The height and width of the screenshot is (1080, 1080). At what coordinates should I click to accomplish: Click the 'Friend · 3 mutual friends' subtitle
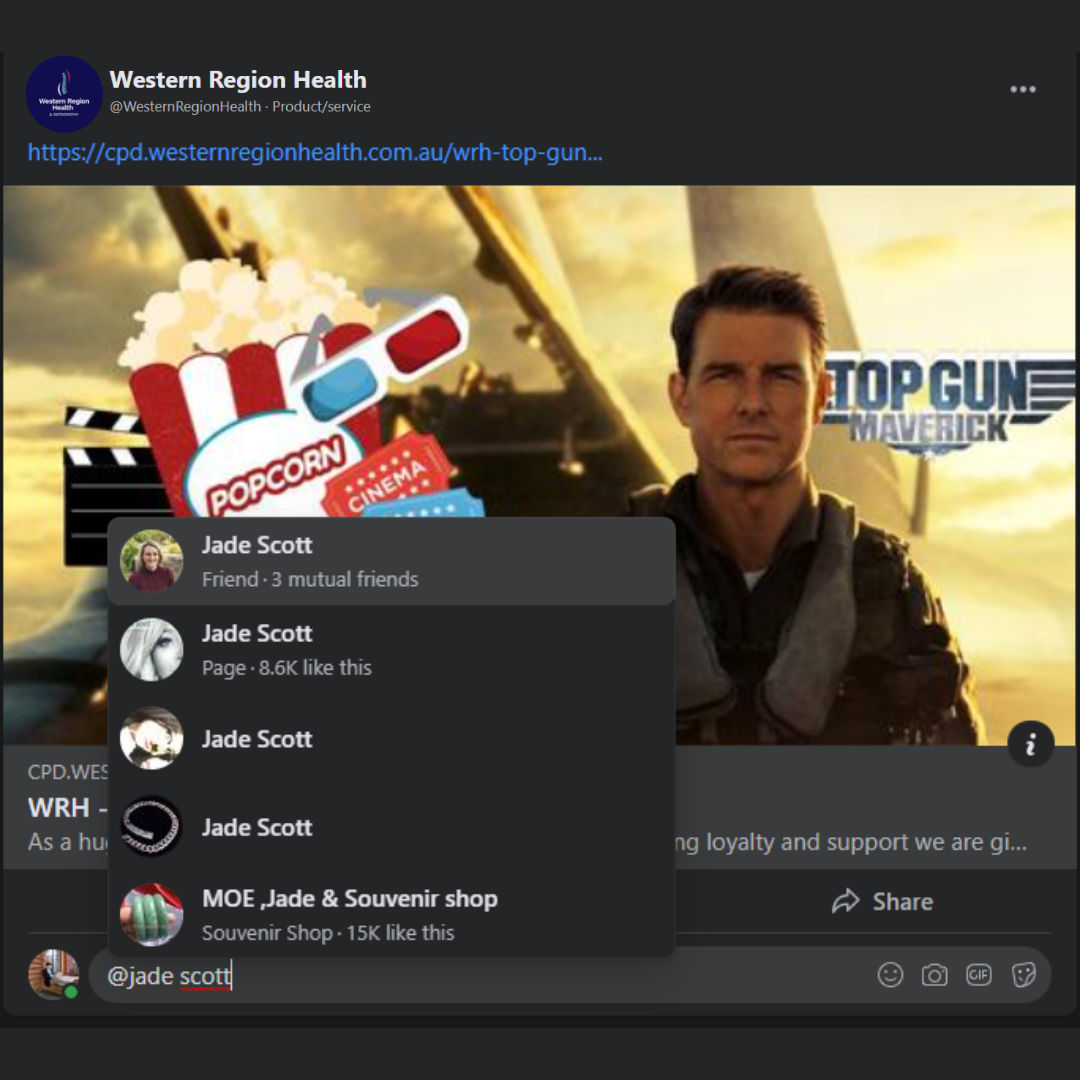tap(310, 579)
